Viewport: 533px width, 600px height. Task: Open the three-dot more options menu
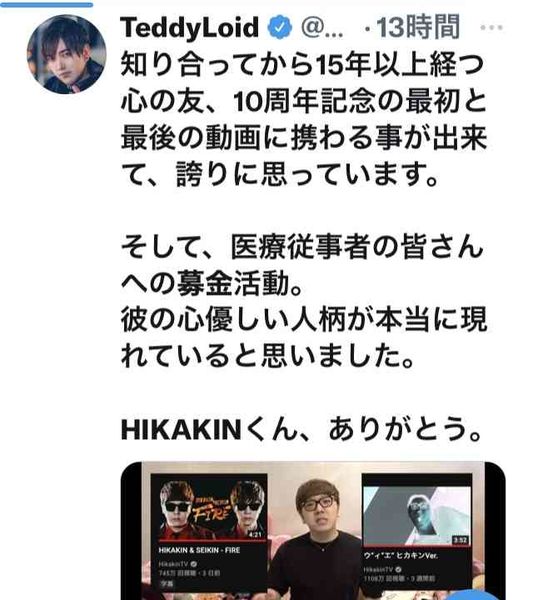pos(491,28)
